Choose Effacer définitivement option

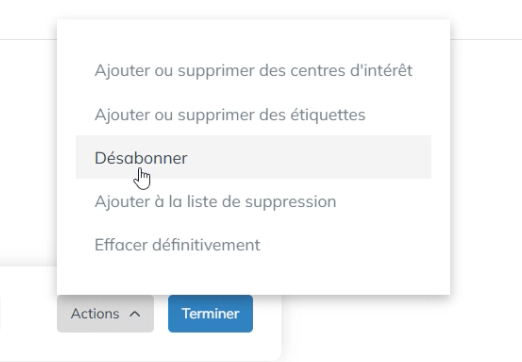[x=253, y=245]
